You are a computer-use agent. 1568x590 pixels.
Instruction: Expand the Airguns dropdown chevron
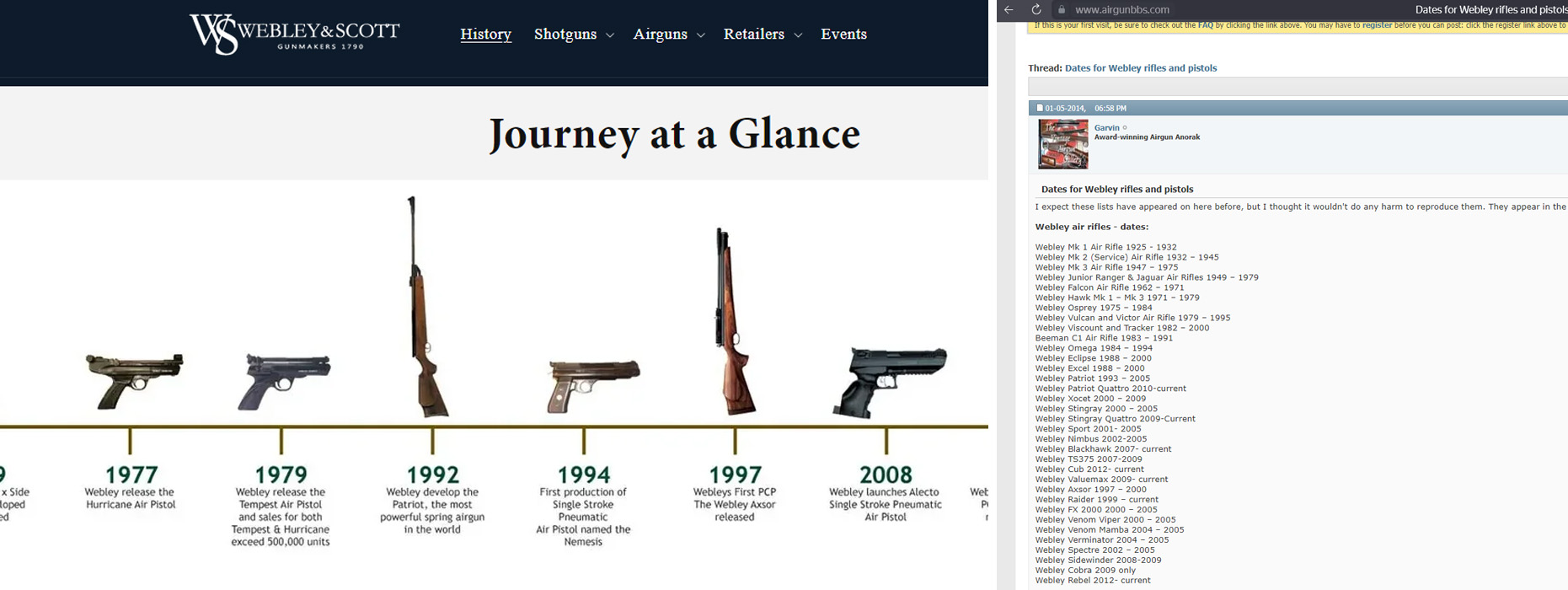coord(700,35)
